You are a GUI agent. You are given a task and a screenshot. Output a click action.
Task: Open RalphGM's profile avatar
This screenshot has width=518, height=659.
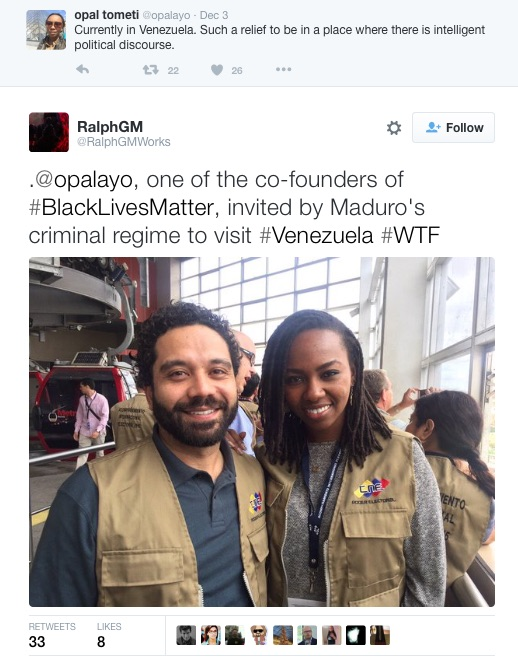(49, 132)
